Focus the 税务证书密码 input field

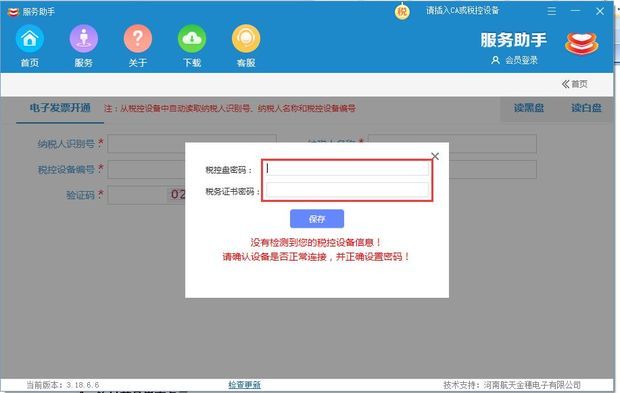pos(347,190)
